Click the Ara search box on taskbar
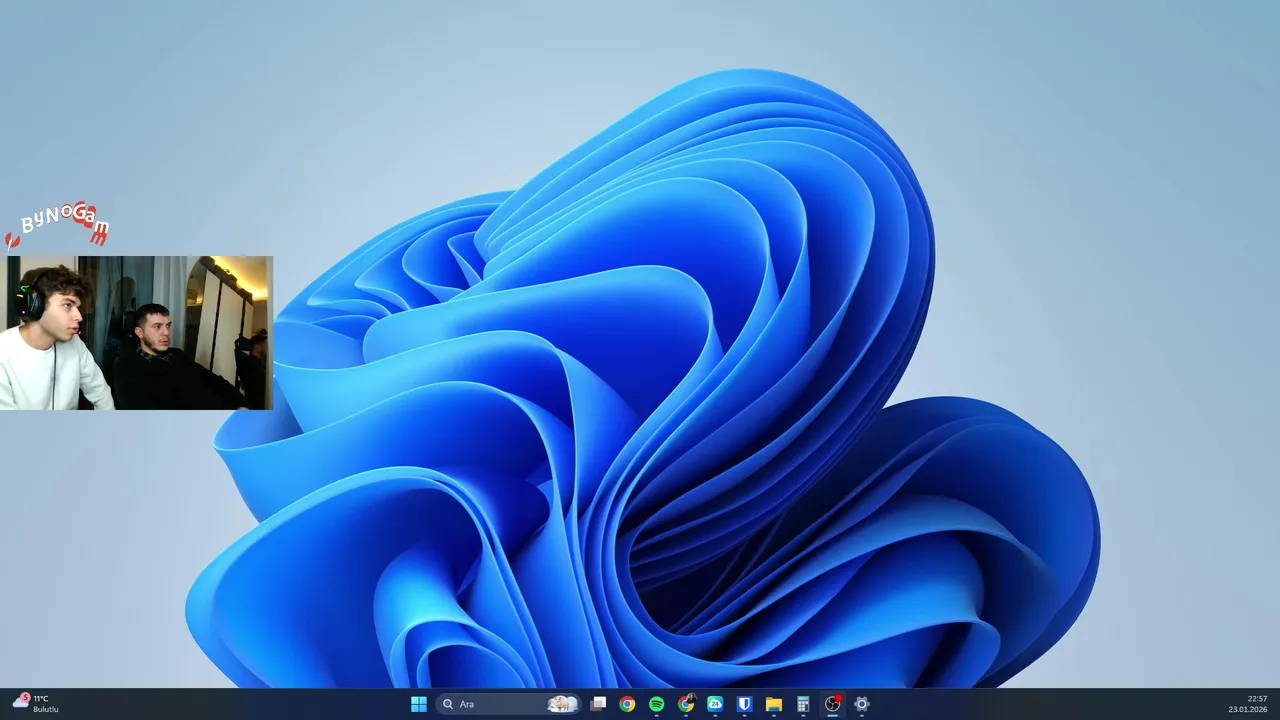 tap(510, 704)
